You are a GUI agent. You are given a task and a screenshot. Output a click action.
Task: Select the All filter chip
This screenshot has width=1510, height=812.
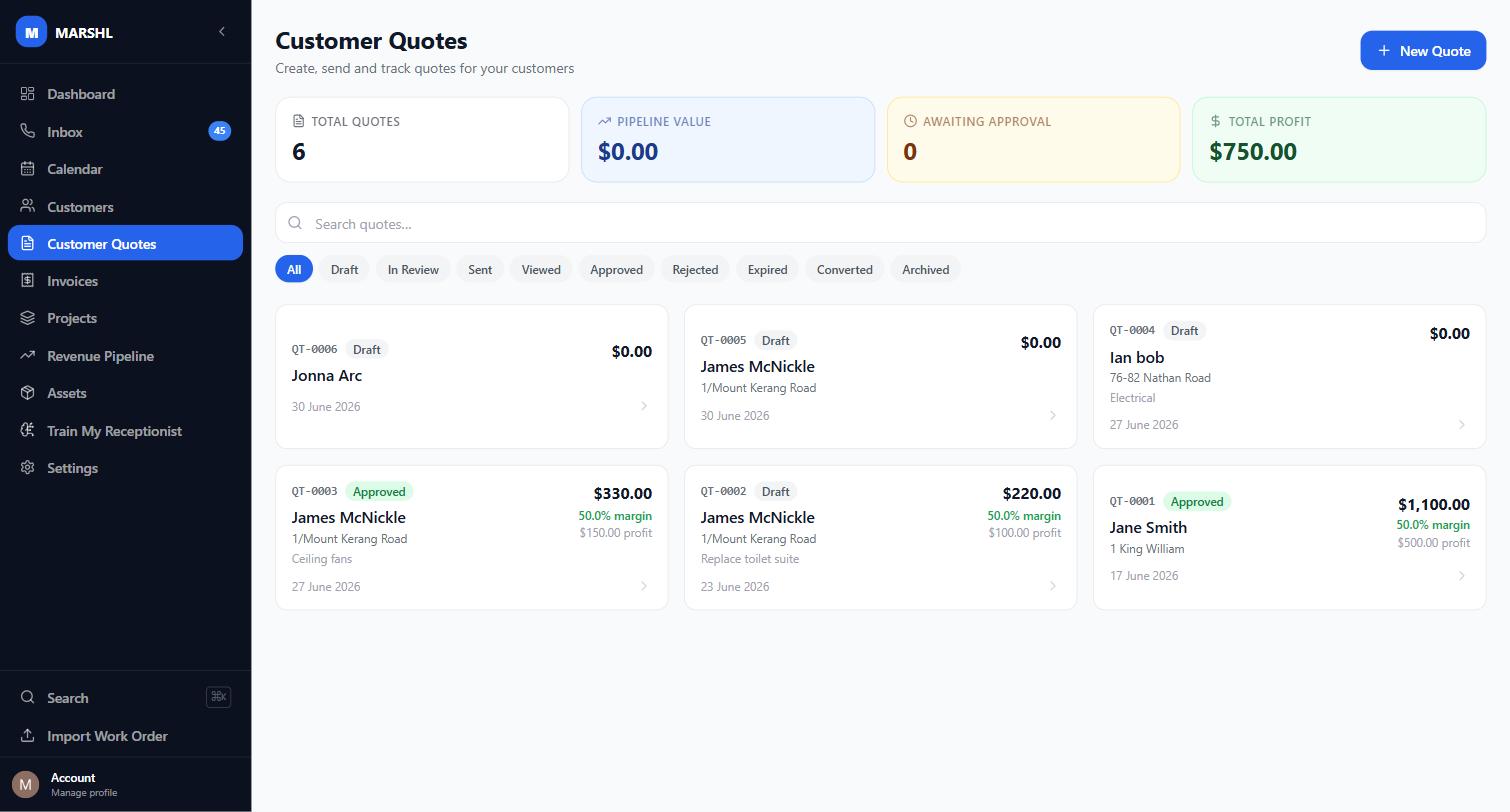tap(294, 269)
